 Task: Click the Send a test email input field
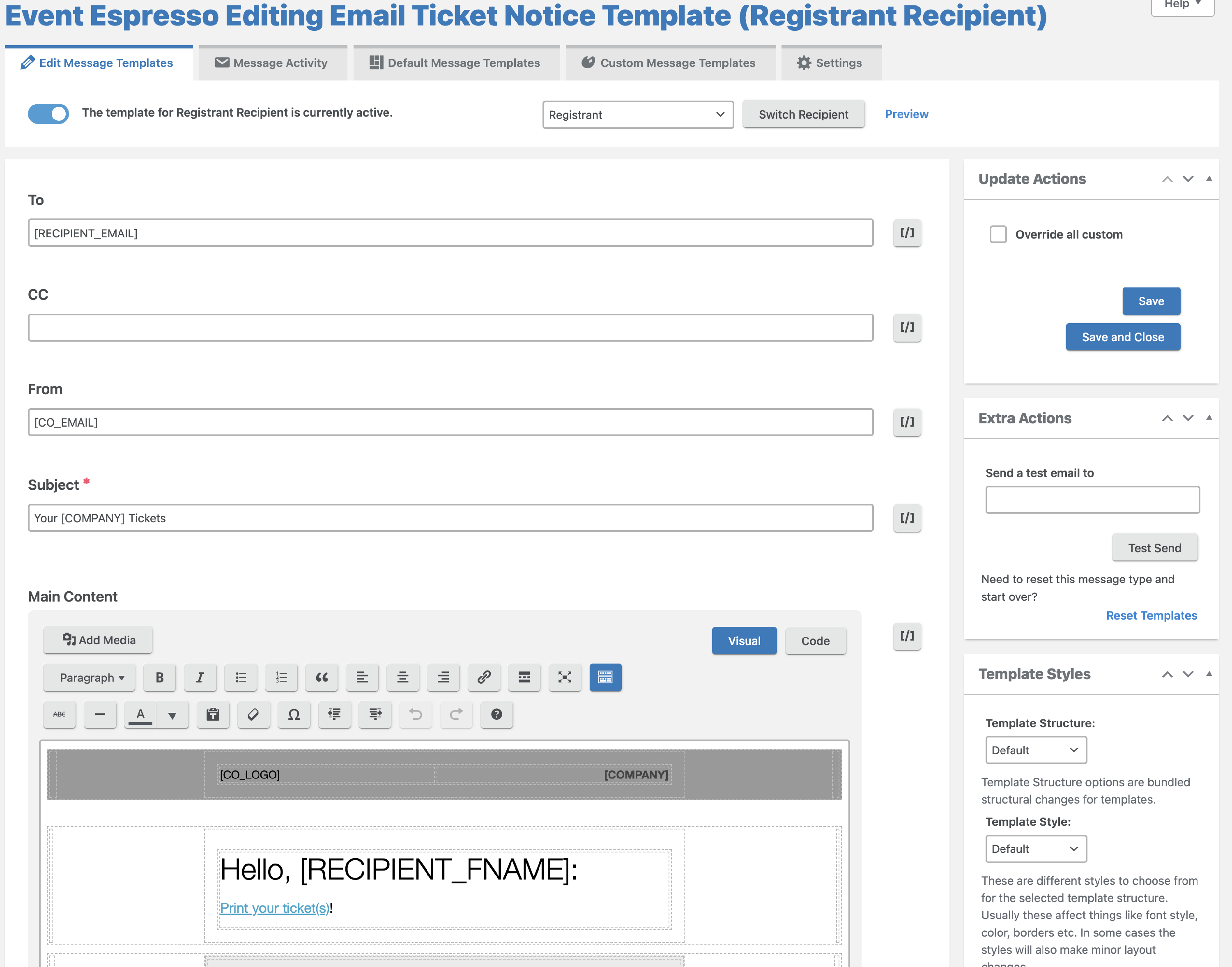[1092, 500]
